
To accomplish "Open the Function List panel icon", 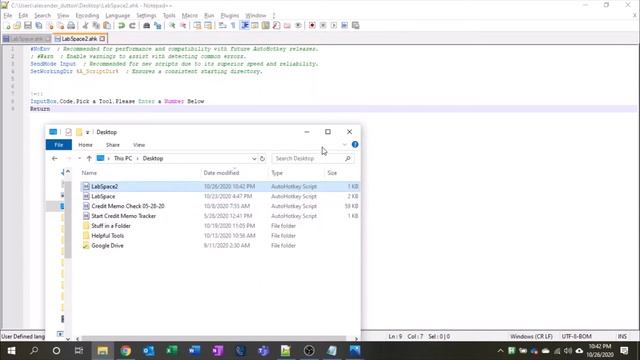I will click(x=276, y=26).
